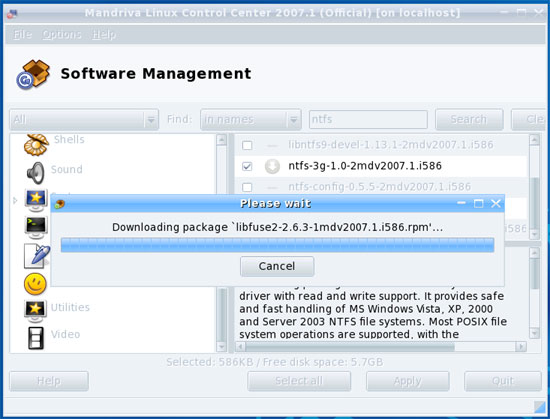
Task: Open the 'in names' search dropdown
Action: point(251,120)
